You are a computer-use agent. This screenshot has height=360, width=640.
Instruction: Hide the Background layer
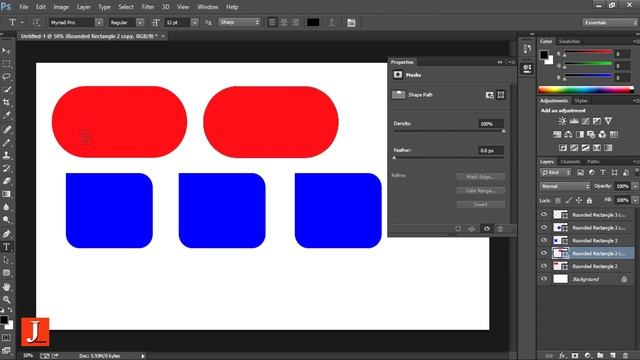click(544, 279)
